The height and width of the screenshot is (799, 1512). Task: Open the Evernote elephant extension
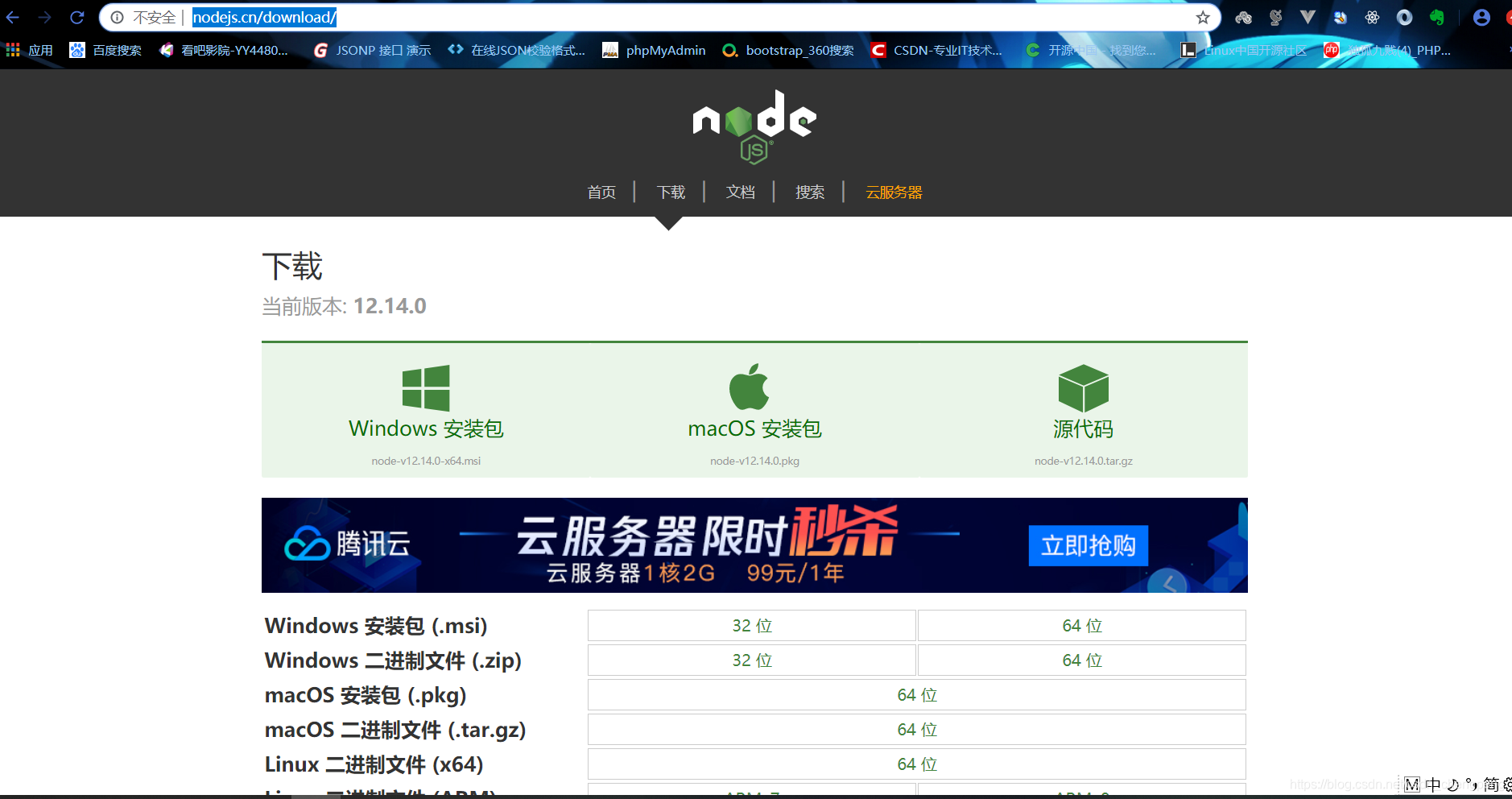coord(1437,17)
